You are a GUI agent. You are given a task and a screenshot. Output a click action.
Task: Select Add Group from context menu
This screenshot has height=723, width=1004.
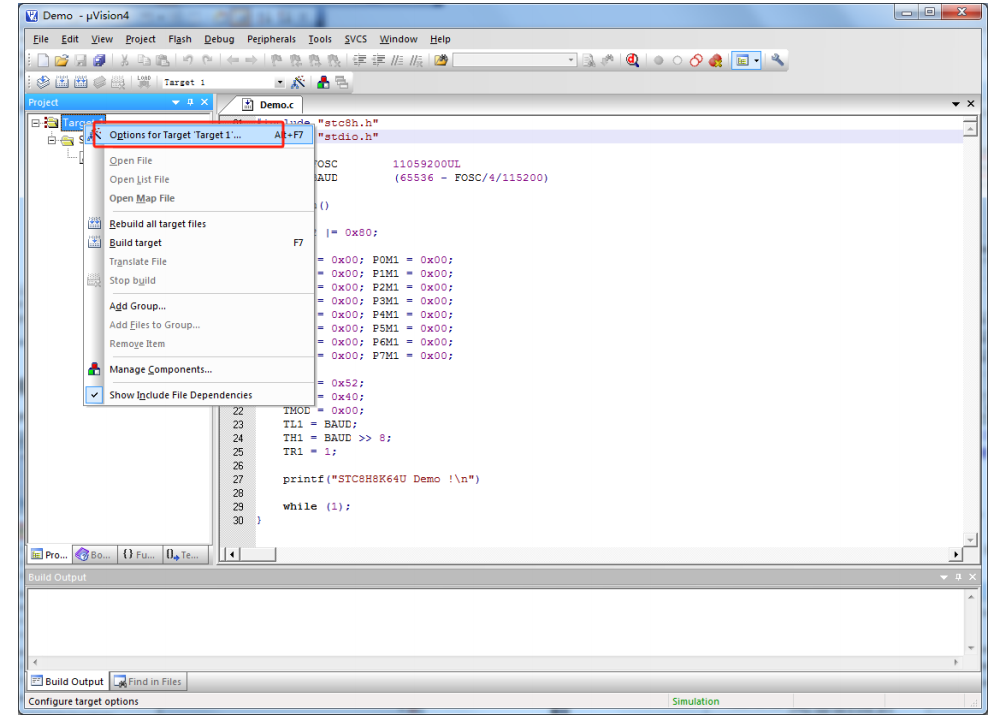click(x=199, y=306)
